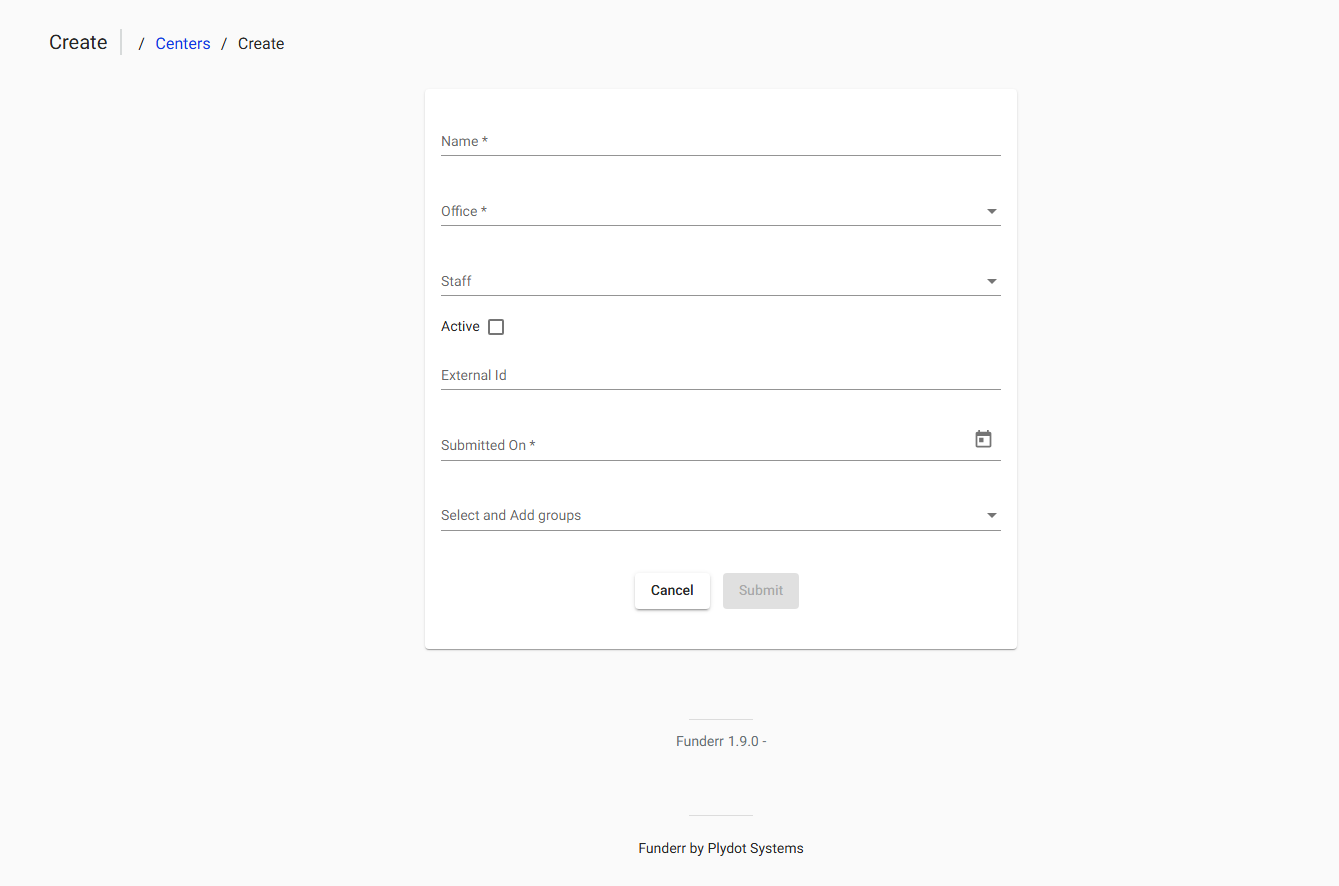1339x886 pixels.
Task: Toggle Active by clicking its label
Action: (x=460, y=326)
